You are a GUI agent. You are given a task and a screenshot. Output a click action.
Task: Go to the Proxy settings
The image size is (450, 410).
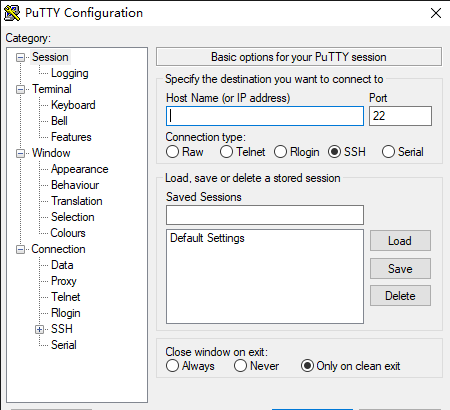tap(64, 281)
